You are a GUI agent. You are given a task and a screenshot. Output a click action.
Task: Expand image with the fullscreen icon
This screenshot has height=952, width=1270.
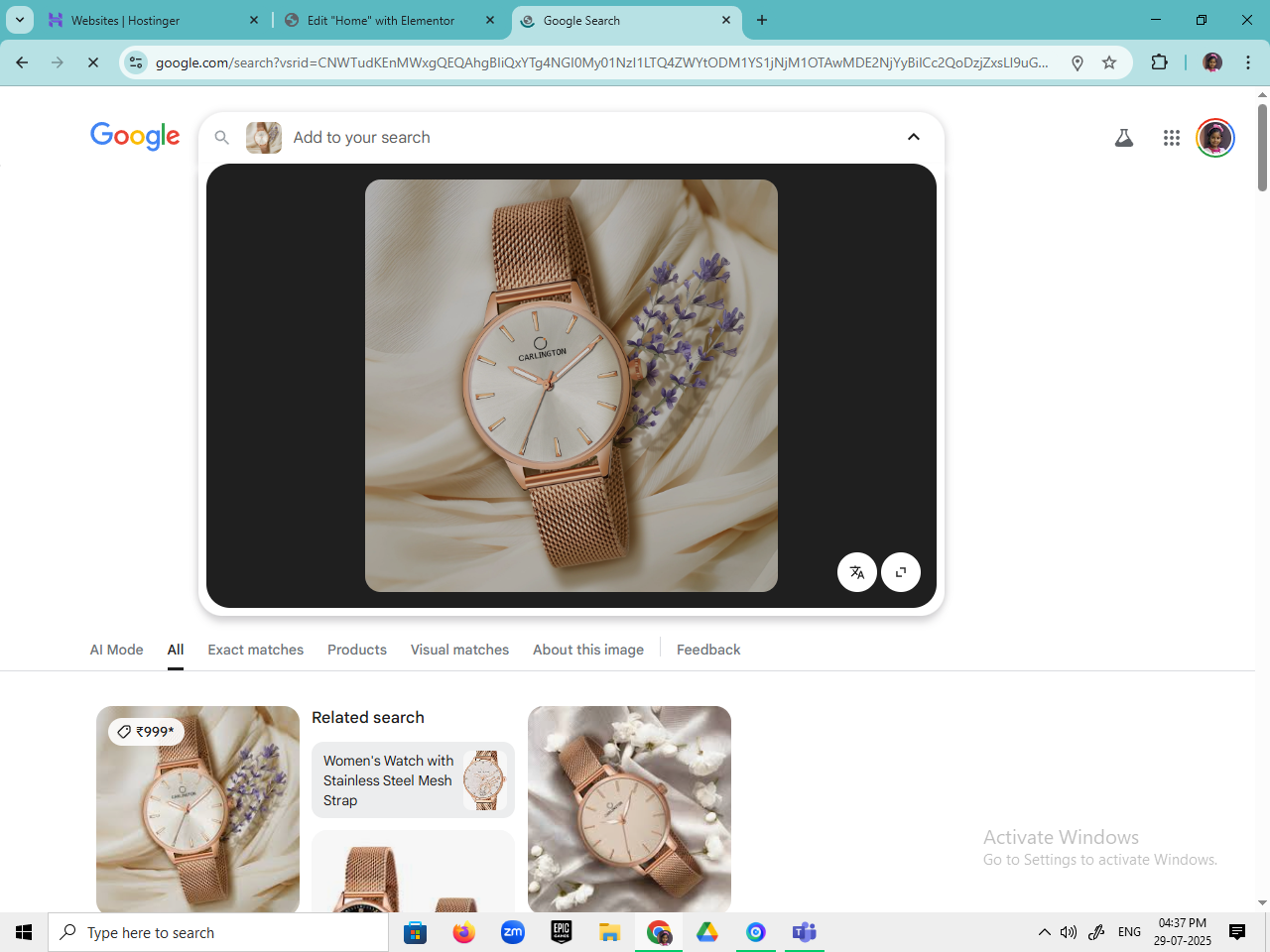(x=901, y=572)
